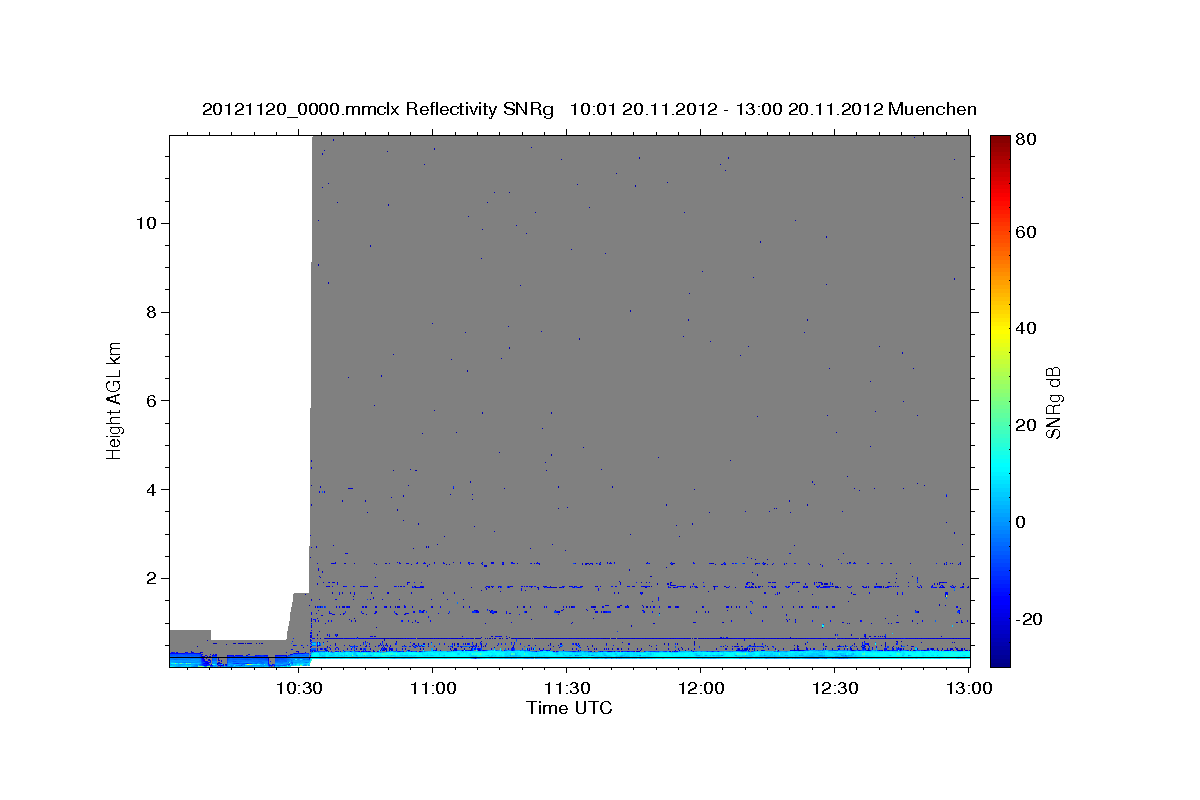Click the 12:30 time tick label
The width and height of the screenshot is (1200, 800).
point(836,688)
